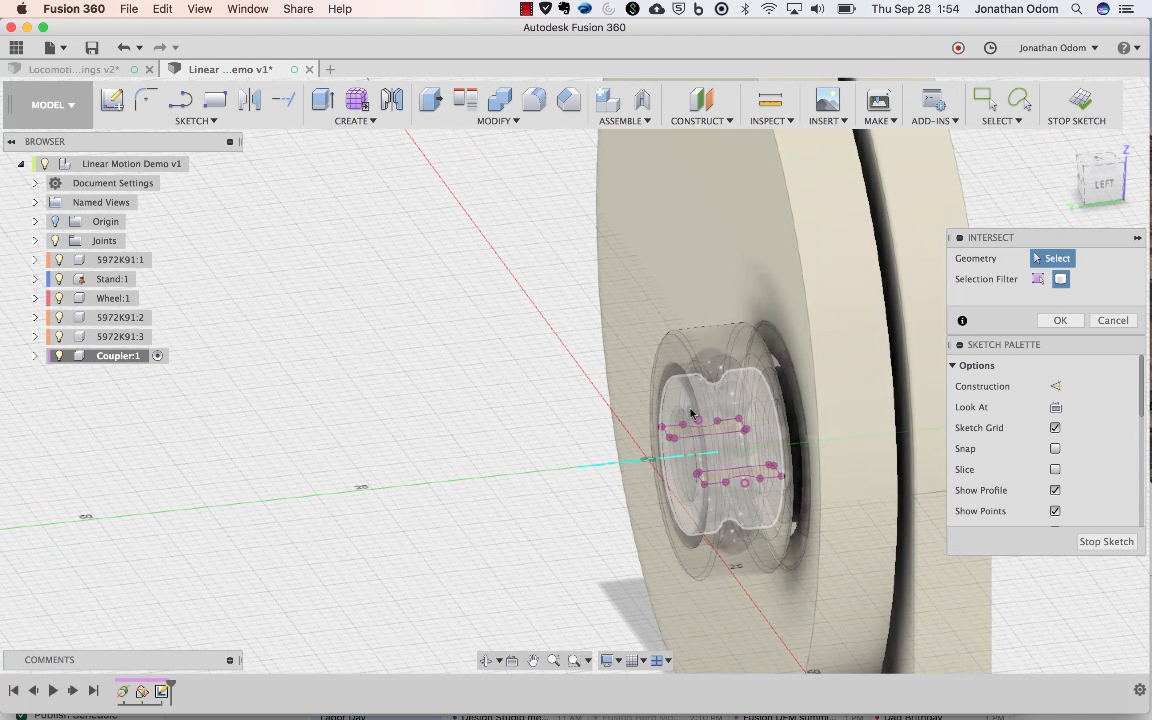Click the Insert image icon in toolbar

point(827,99)
